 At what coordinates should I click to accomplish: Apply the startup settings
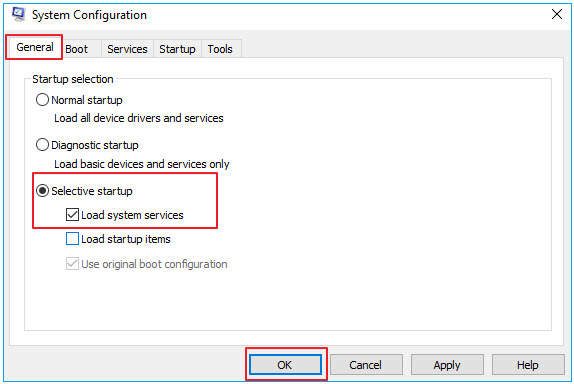(x=447, y=365)
